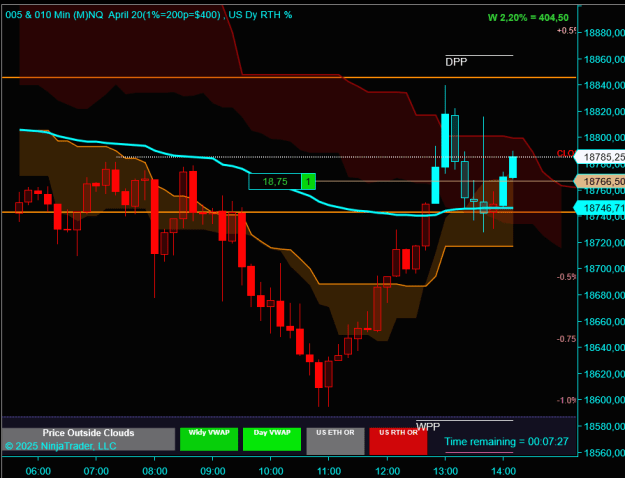Click the 18766,50 order price axis marker
The height and width of the screenshot is (478, 625).
(600, 182)
